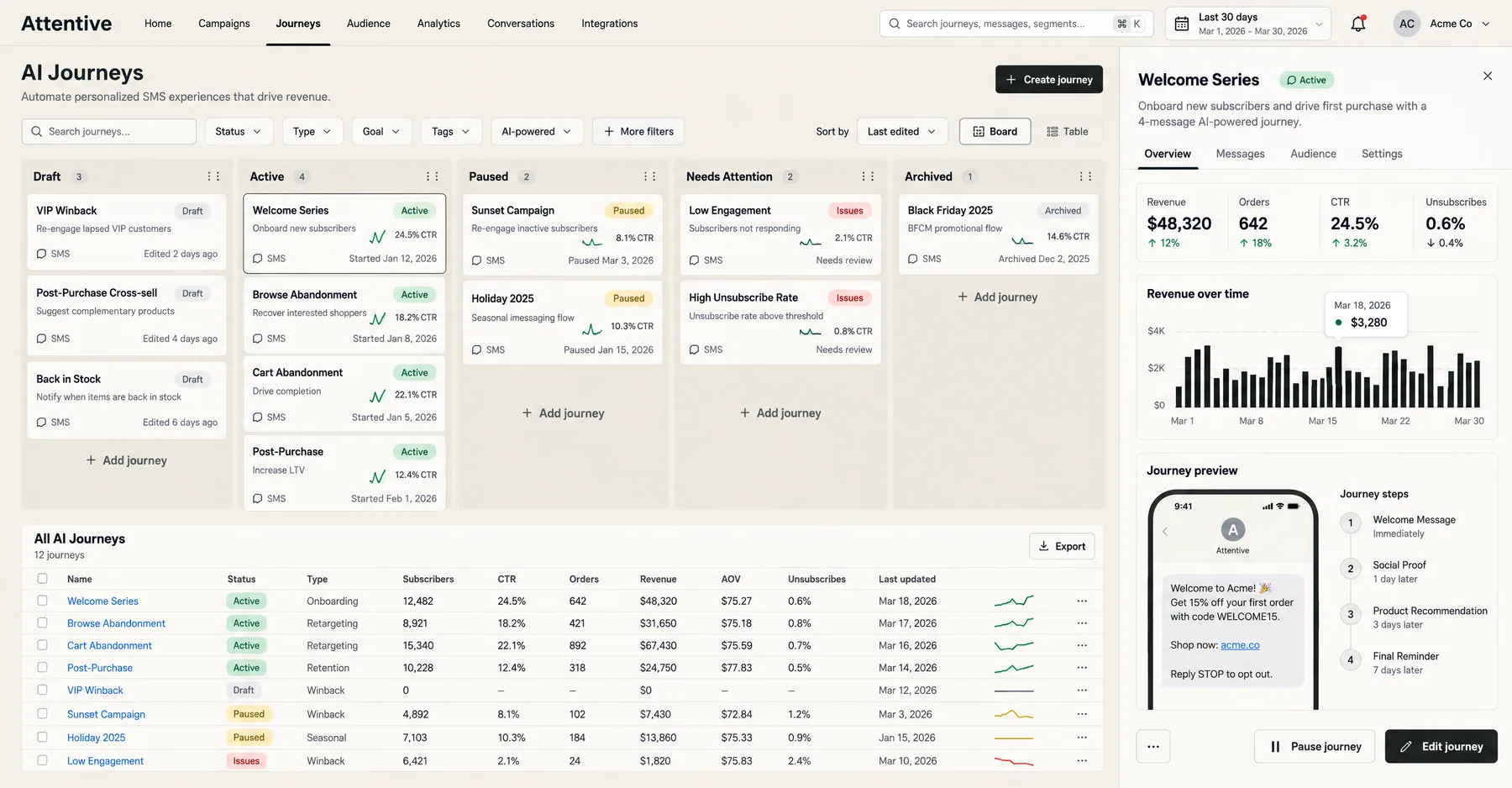The height and width of the screenshot is (788, 1512).
Task: Check the Welcome Series row checkbox
Action: 42,601
